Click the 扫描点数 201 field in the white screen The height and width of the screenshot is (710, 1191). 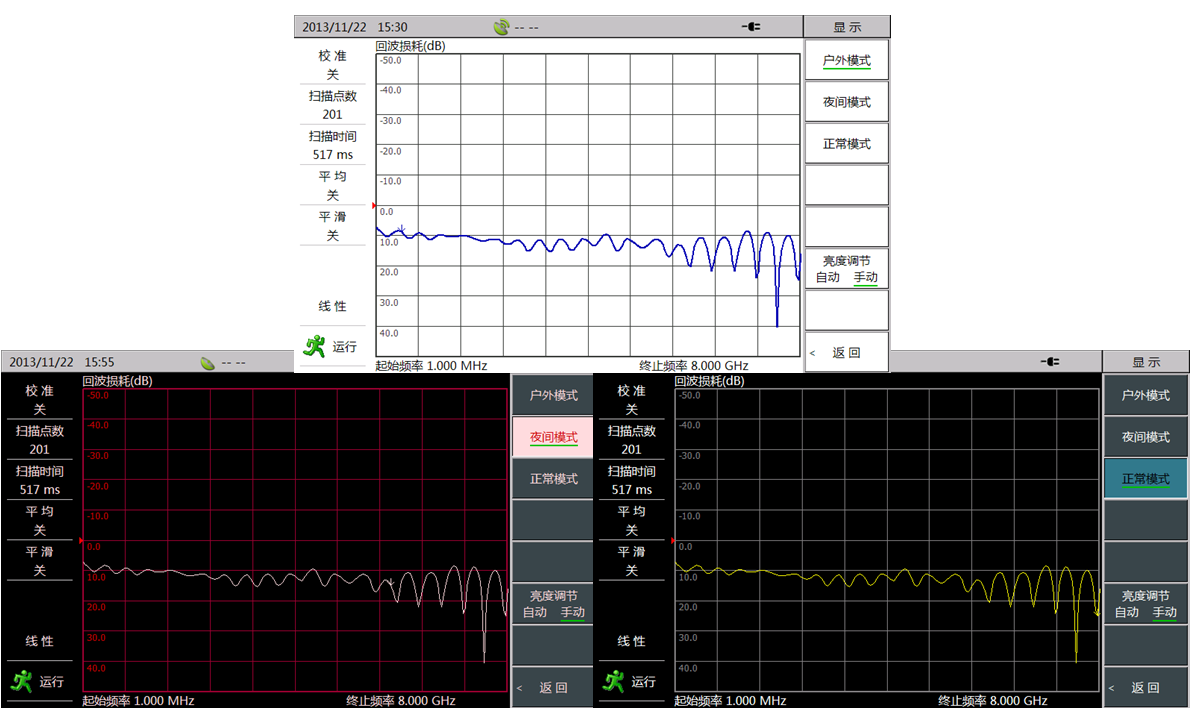coord(332,105)
